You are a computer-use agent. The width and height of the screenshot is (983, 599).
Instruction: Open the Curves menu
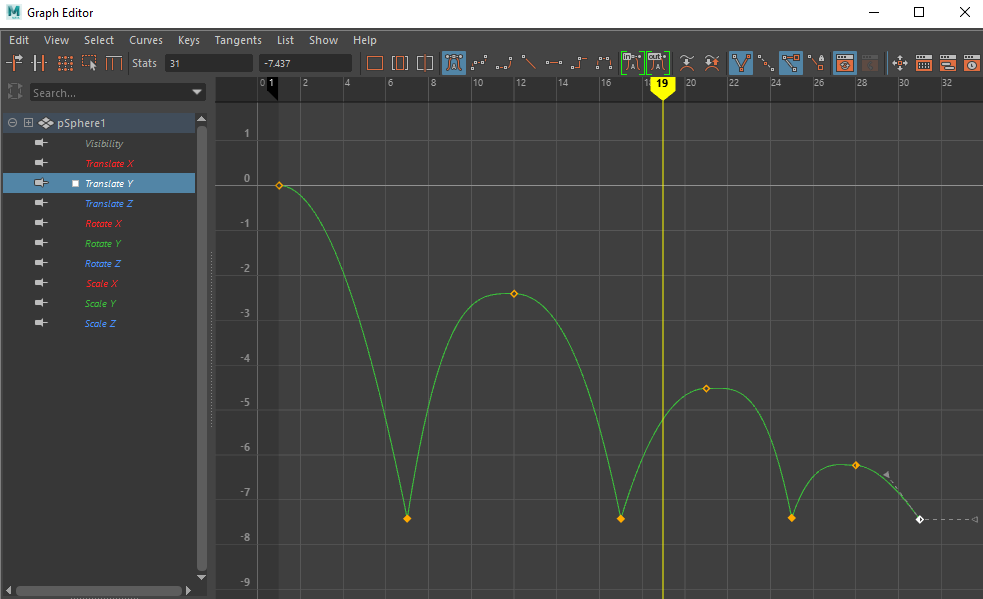coord(146,40)
